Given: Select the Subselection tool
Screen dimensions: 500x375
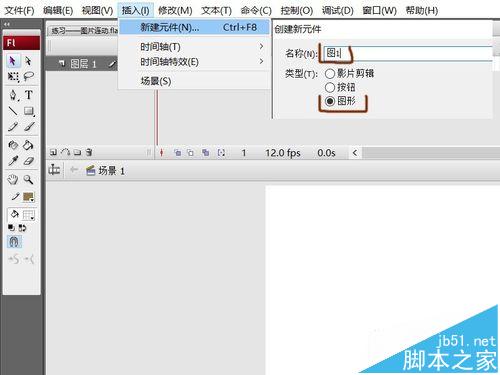Looking at the screenshot, I should click(x=28, y=61).
